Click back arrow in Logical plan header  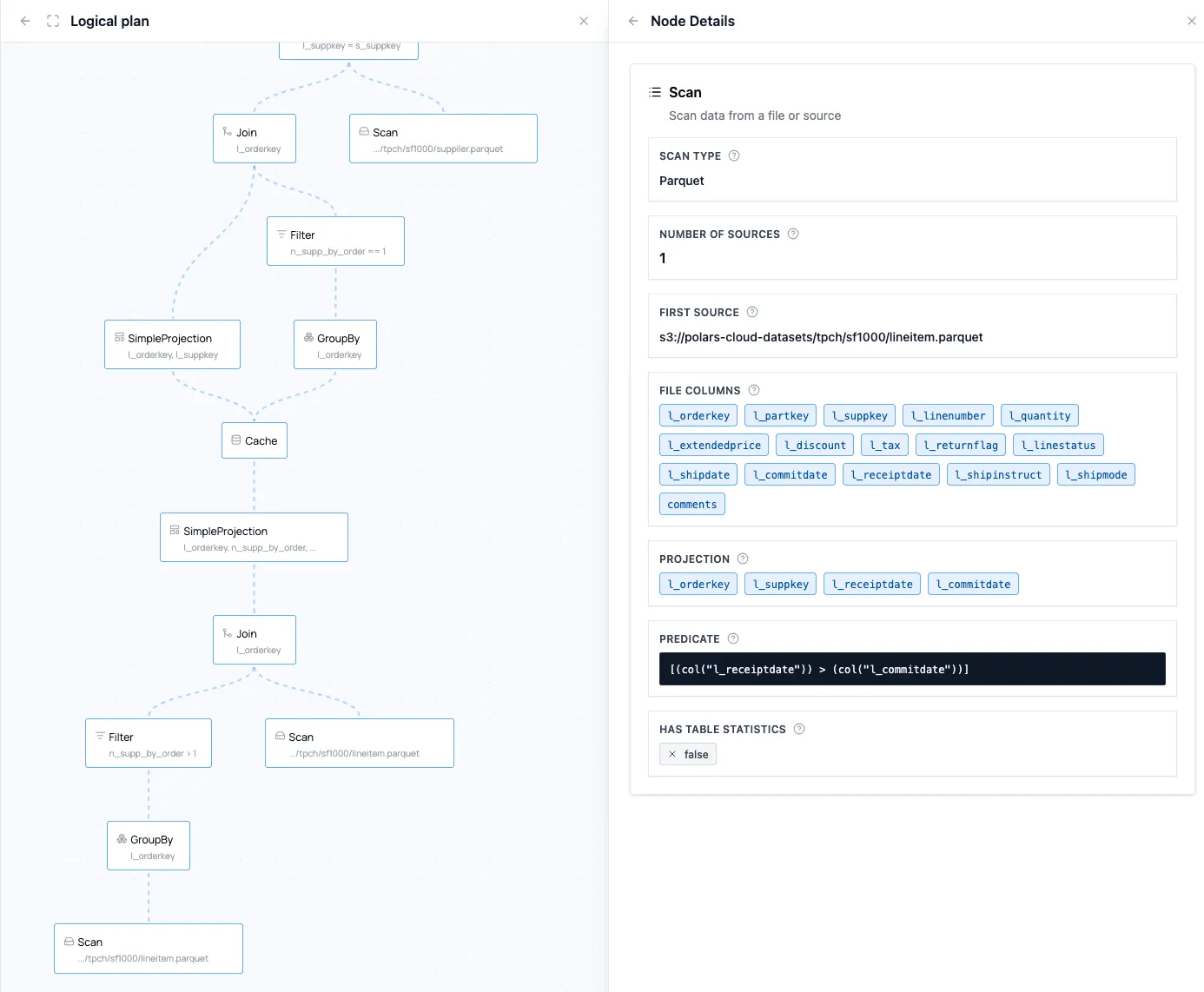pyautogui.click(x=25, y=21)
